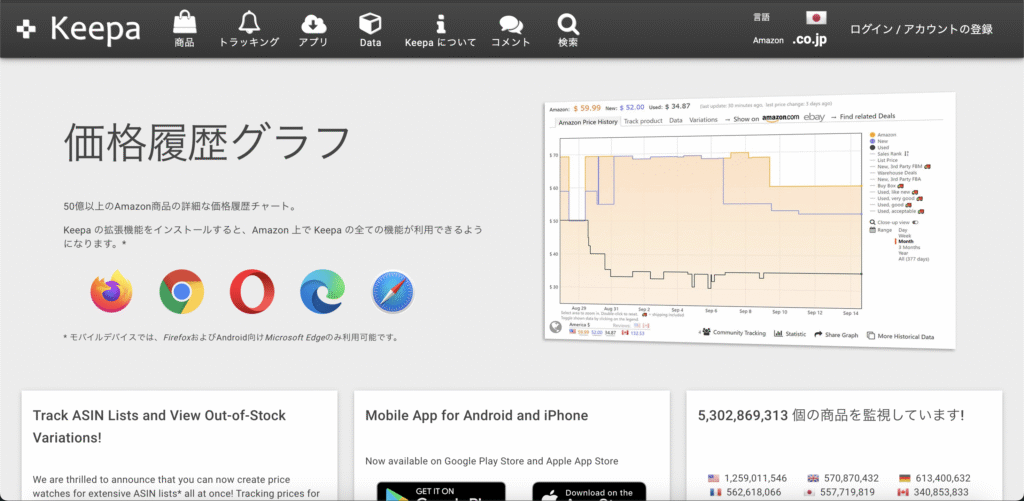Click the UK flag count 570,870,432
Screen dimensions: 1024x501
point(843,478)
